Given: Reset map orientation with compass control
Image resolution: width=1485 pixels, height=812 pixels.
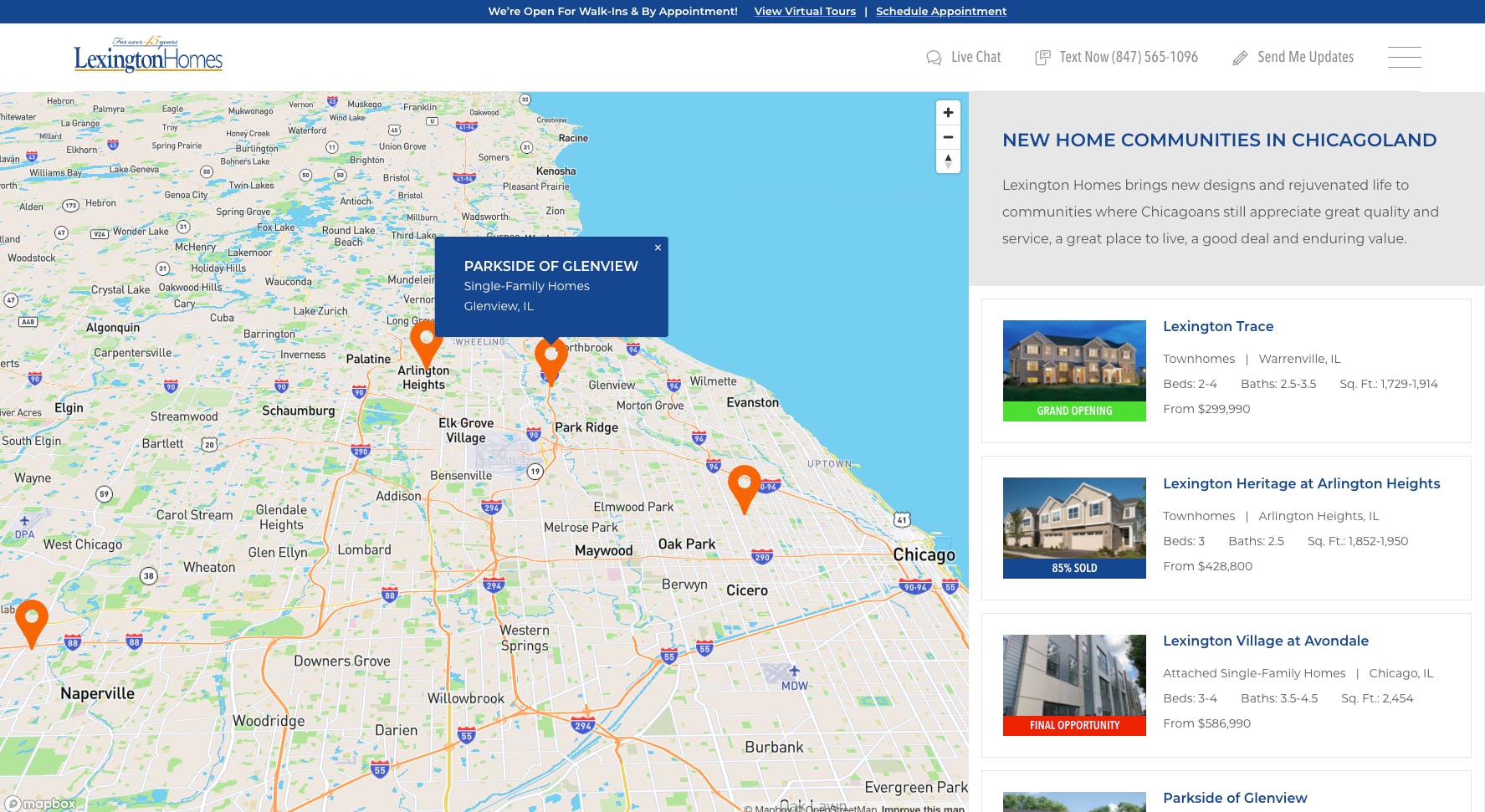Looking at the screenshot, I should pyautogui.click(x=948, y=161).
